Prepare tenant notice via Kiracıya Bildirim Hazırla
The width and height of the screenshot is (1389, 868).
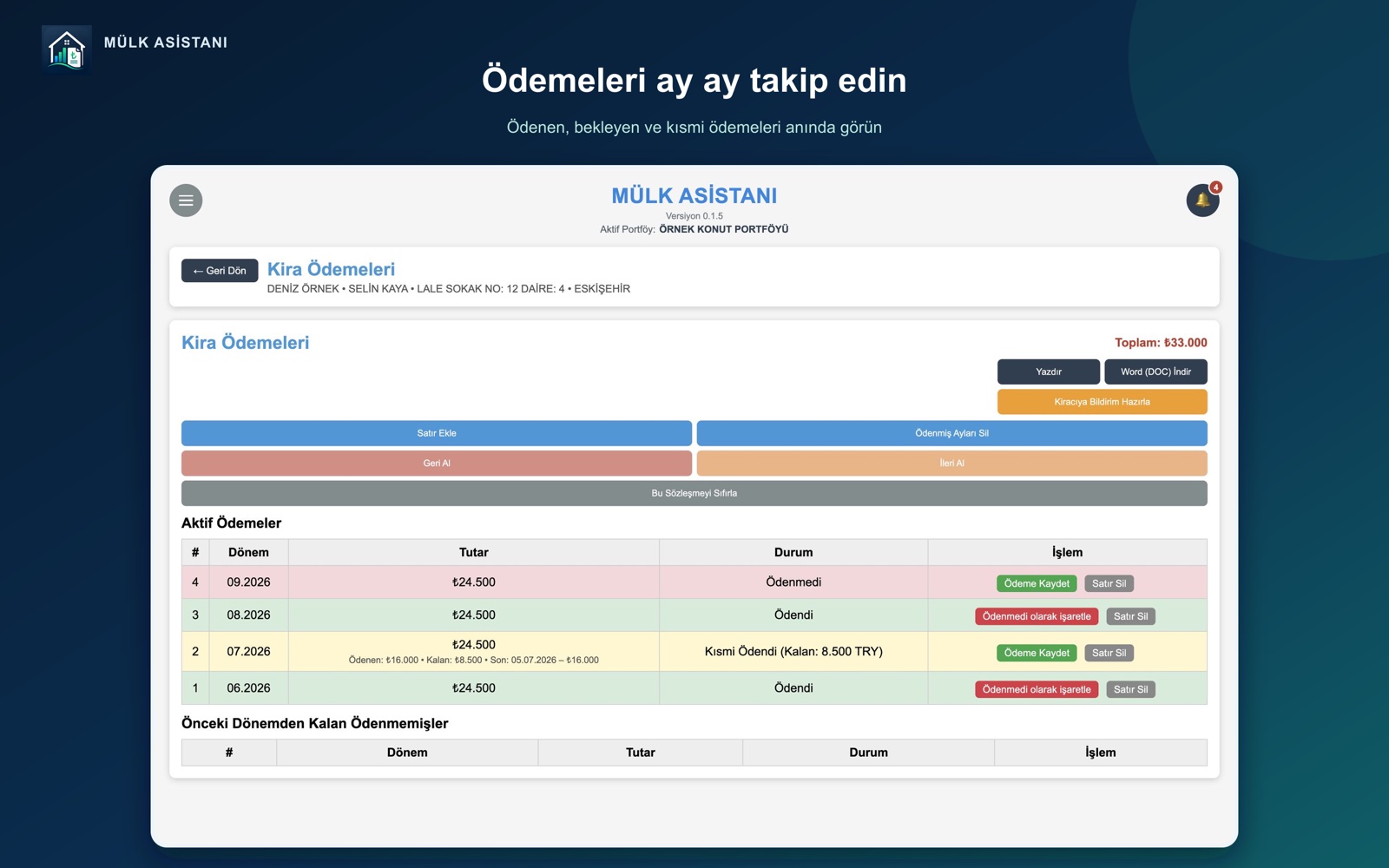click(1103, 402)
